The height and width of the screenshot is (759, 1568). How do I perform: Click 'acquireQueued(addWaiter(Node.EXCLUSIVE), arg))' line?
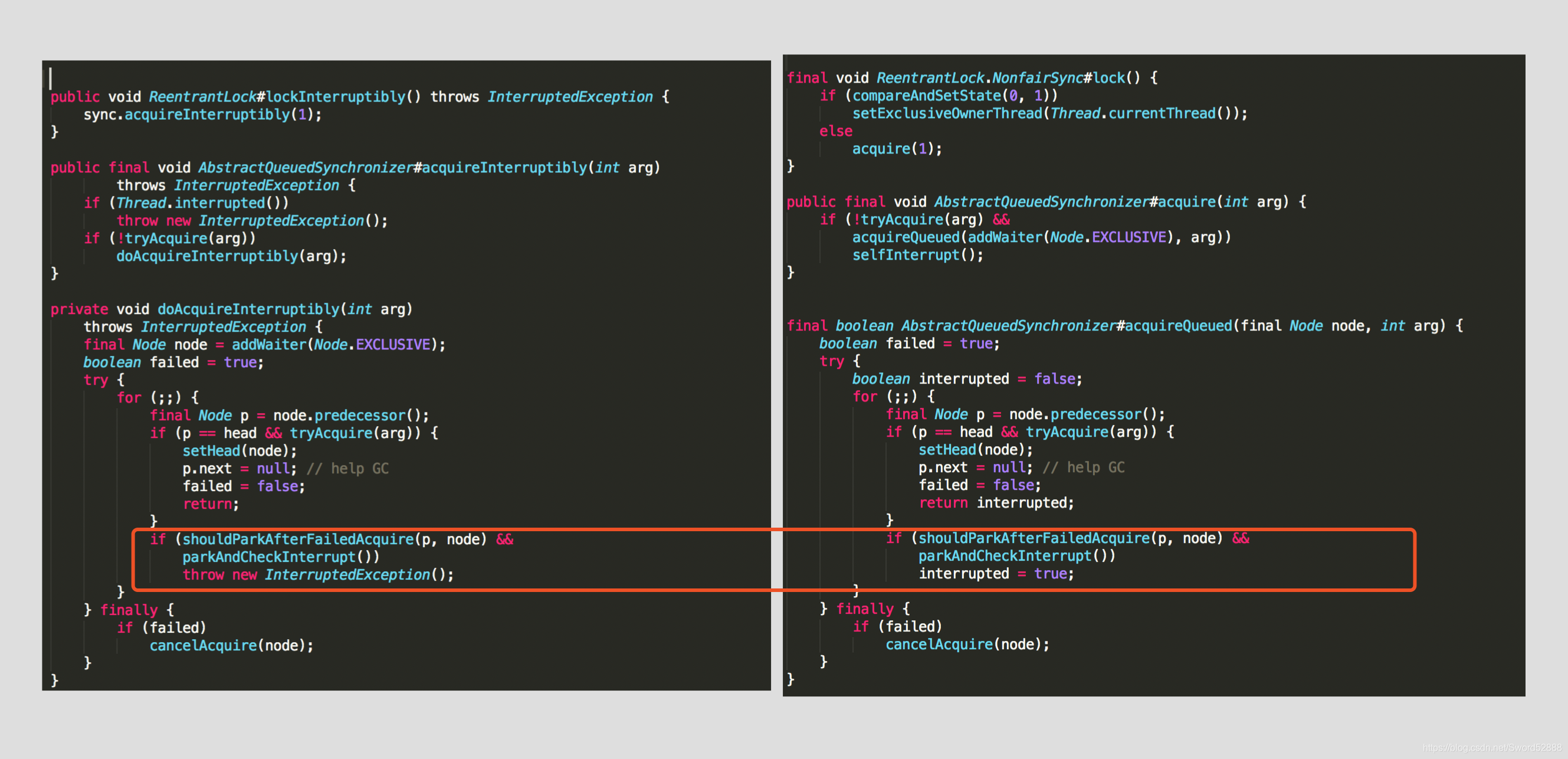pyautogui.click(x=1041, y=237)
